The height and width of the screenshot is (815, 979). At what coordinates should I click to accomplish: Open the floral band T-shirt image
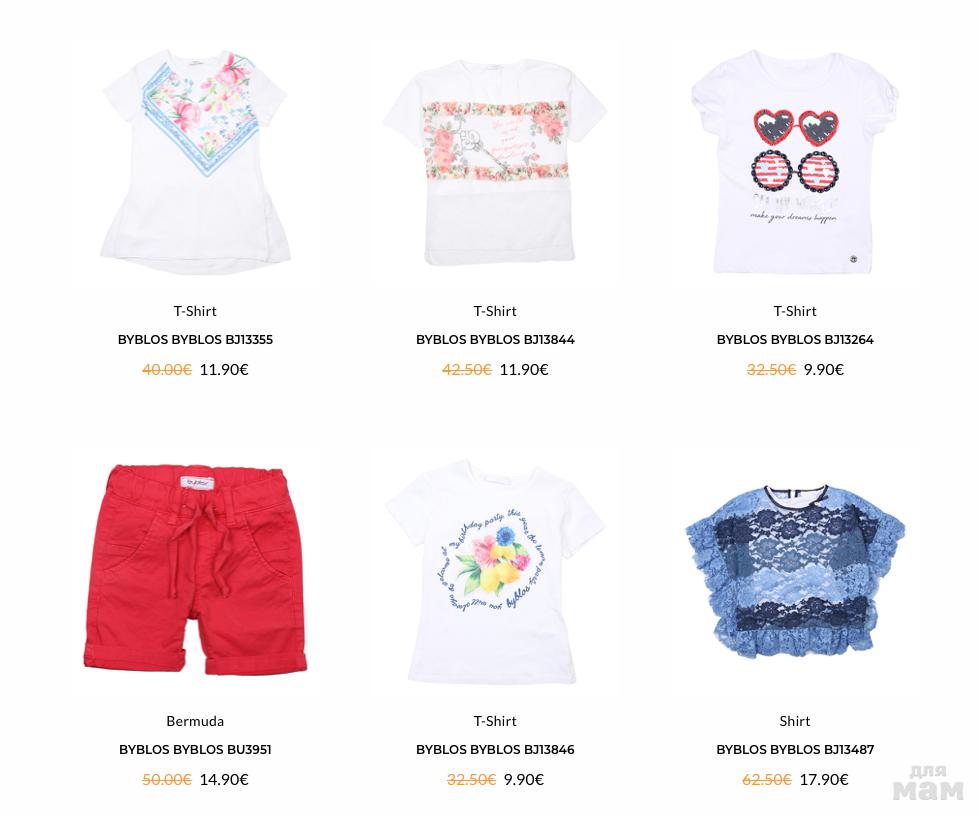click(x=495, y=162)
